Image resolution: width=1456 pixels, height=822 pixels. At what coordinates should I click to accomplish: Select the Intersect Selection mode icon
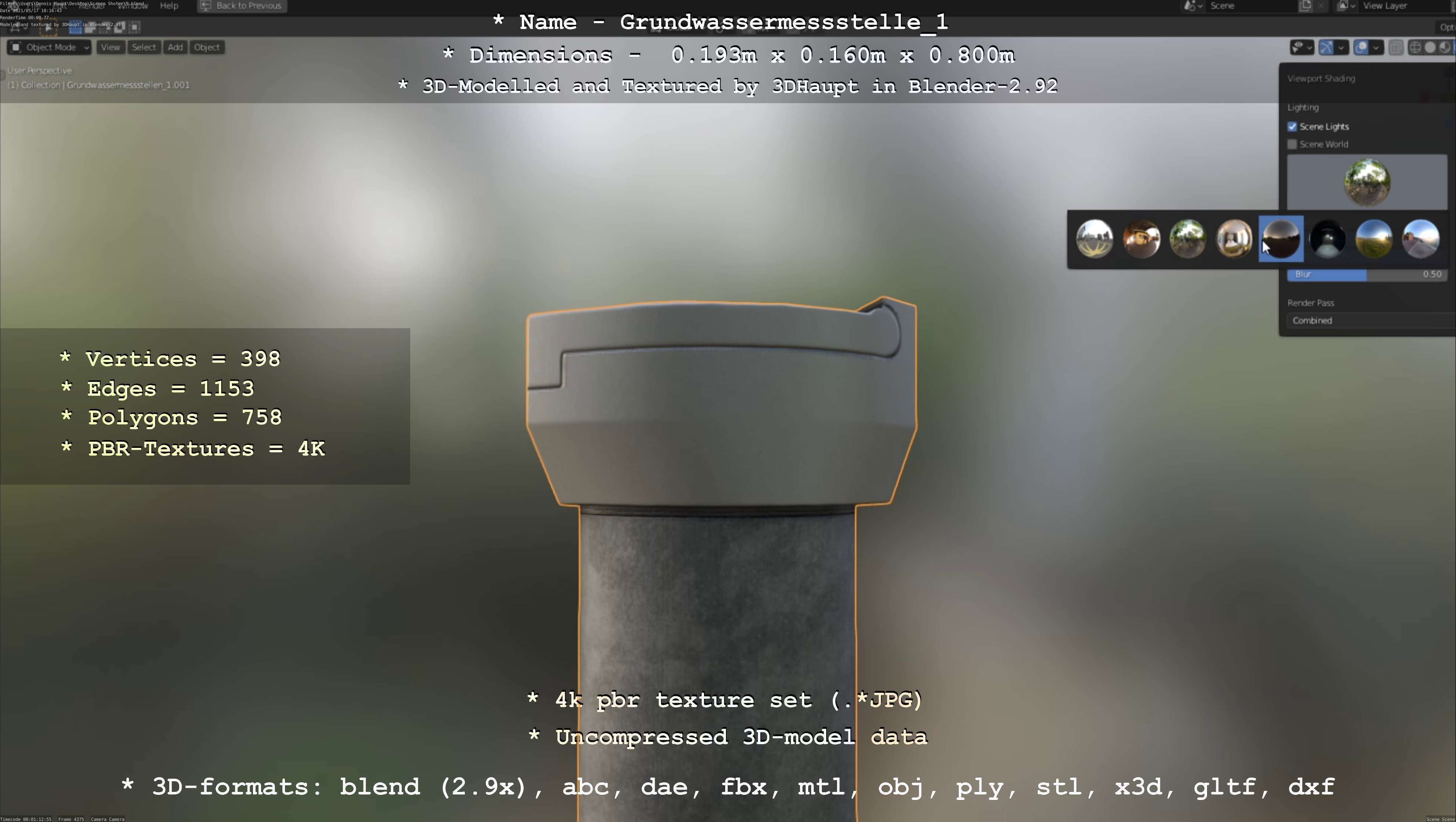click(134, 26)
